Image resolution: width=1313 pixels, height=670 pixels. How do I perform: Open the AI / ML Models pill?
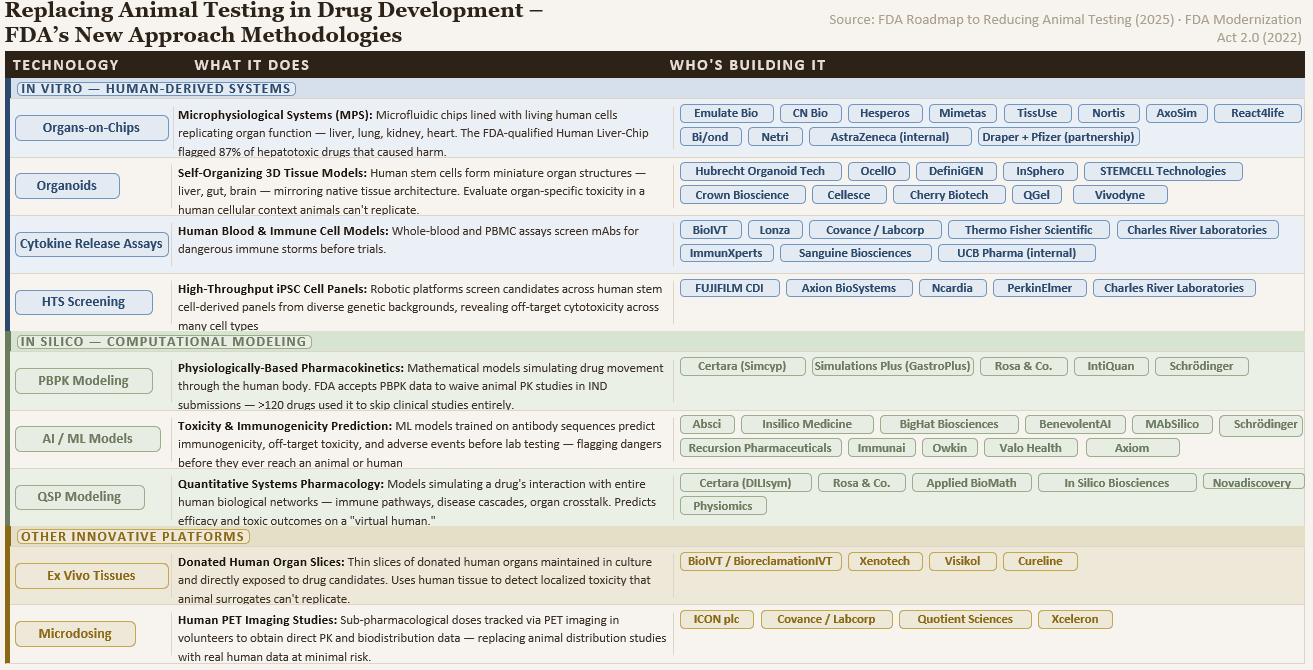87,439
